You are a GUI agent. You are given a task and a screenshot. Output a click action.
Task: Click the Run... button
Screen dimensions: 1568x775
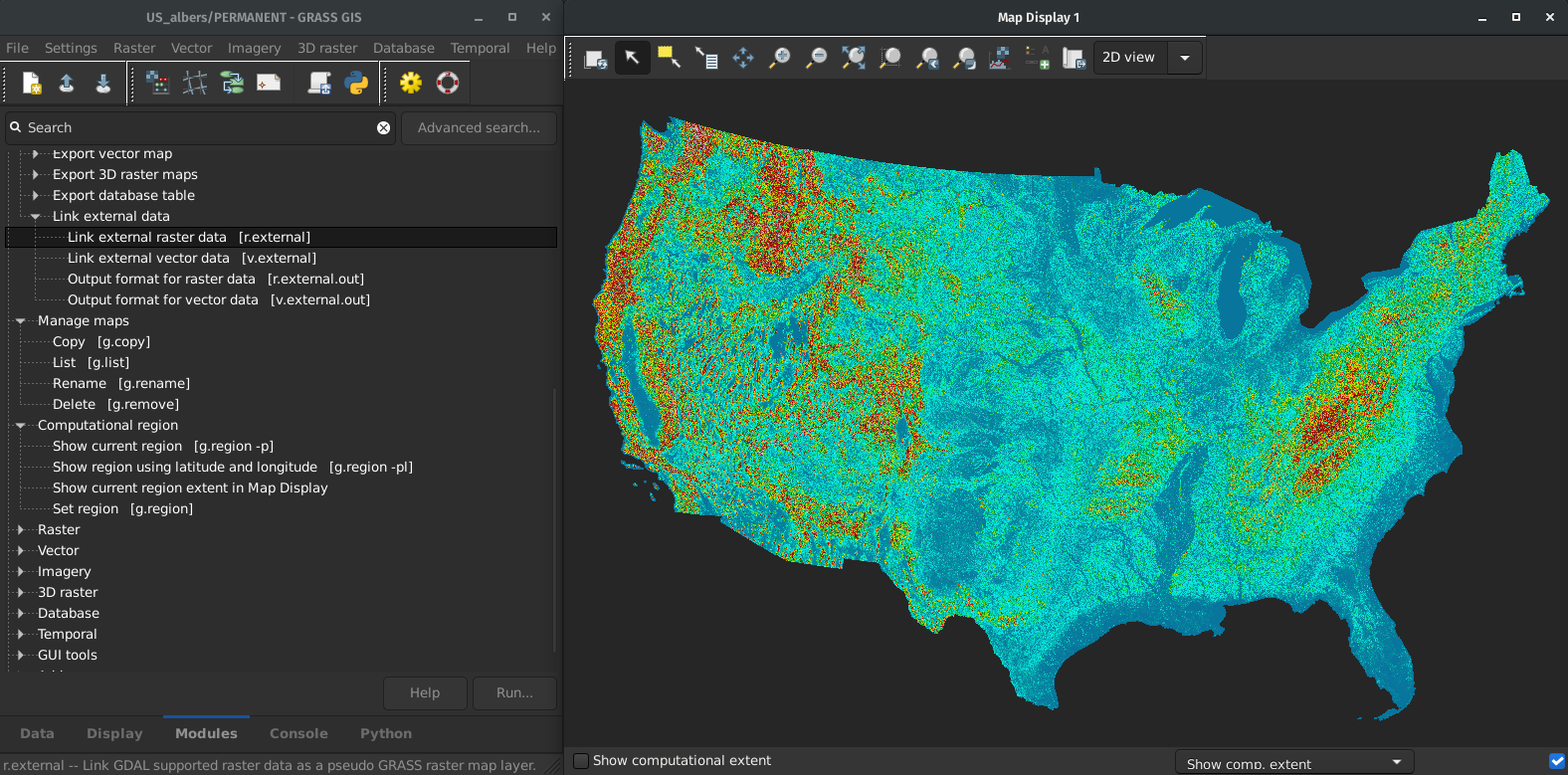(x=514, y=693)
